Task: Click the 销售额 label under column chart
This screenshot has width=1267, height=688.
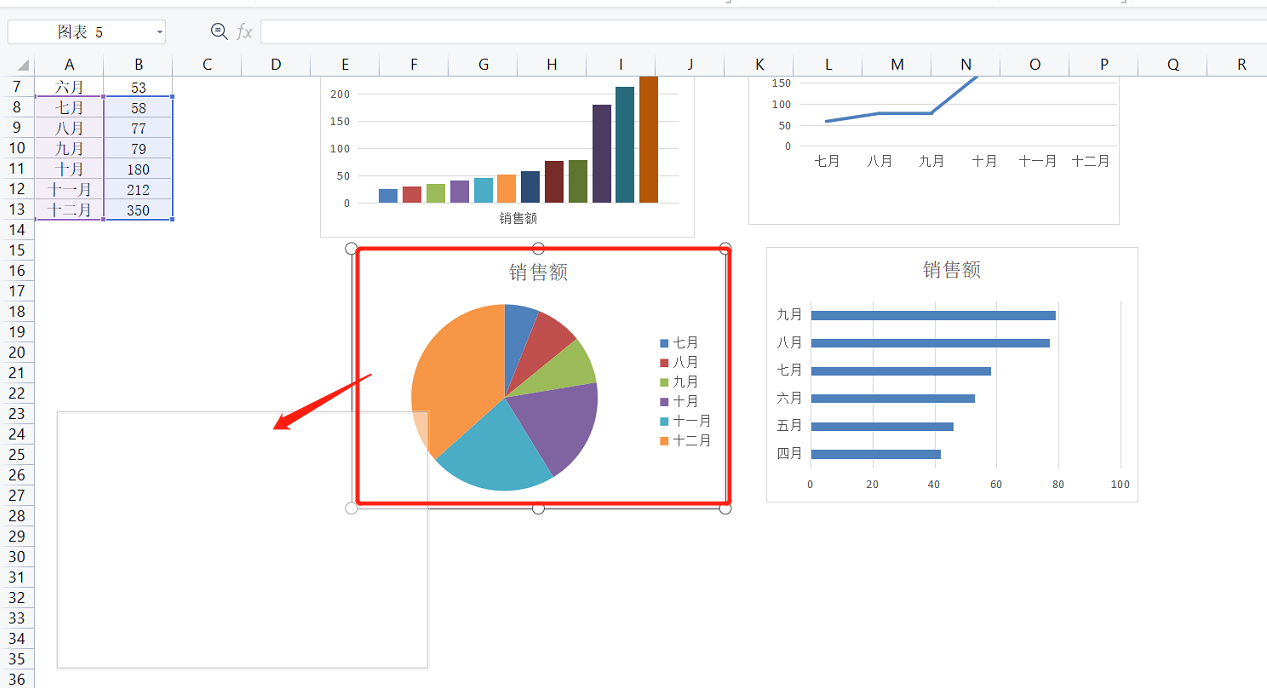Action: 517,217
